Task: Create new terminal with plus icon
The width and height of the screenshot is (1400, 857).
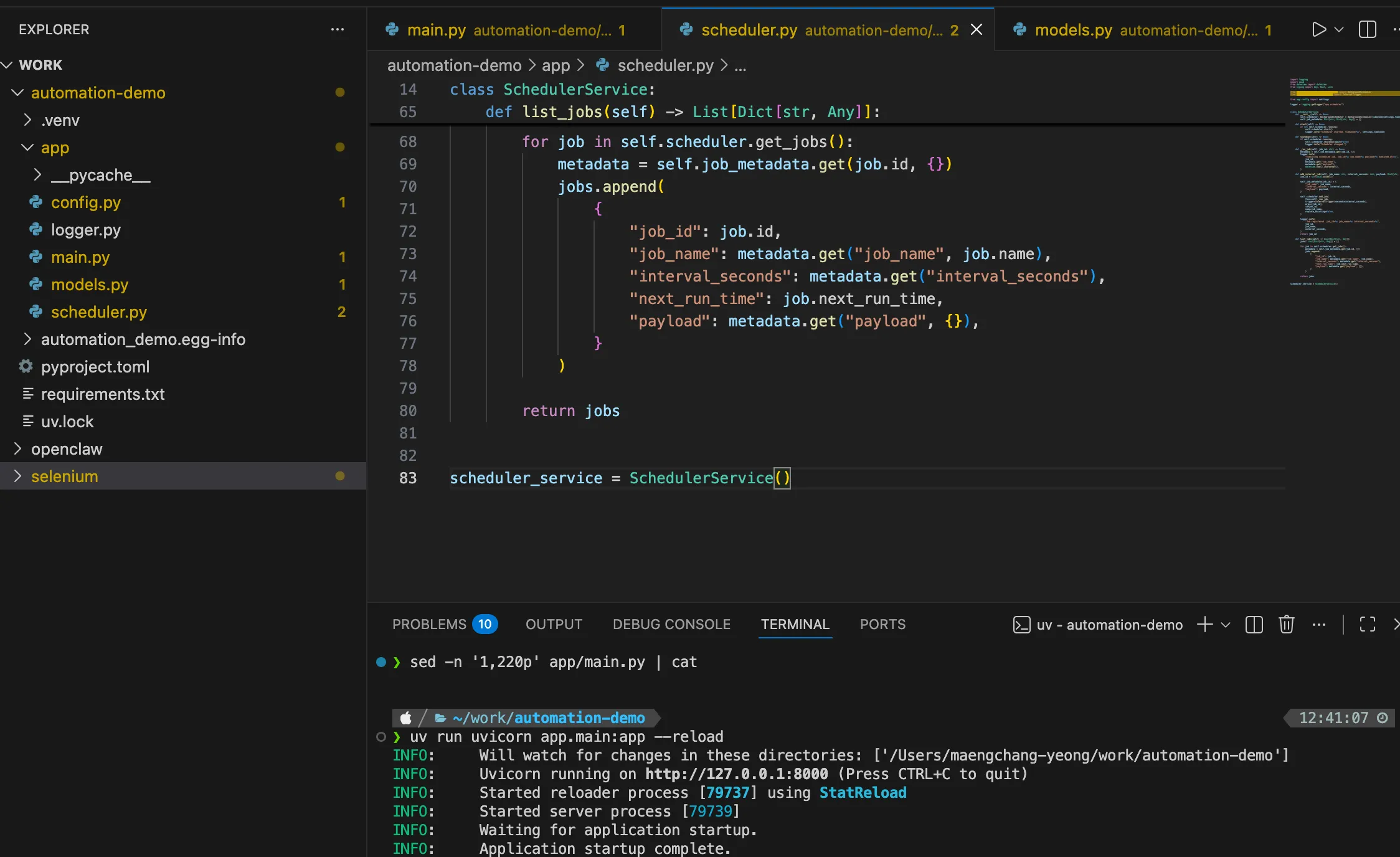Action: pyautogui.click(x=1204, y=624)
